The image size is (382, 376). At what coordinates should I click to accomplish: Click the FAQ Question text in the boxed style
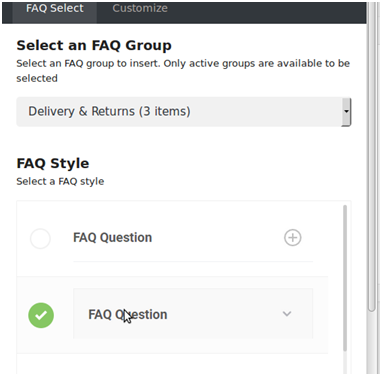click(128, 314)
